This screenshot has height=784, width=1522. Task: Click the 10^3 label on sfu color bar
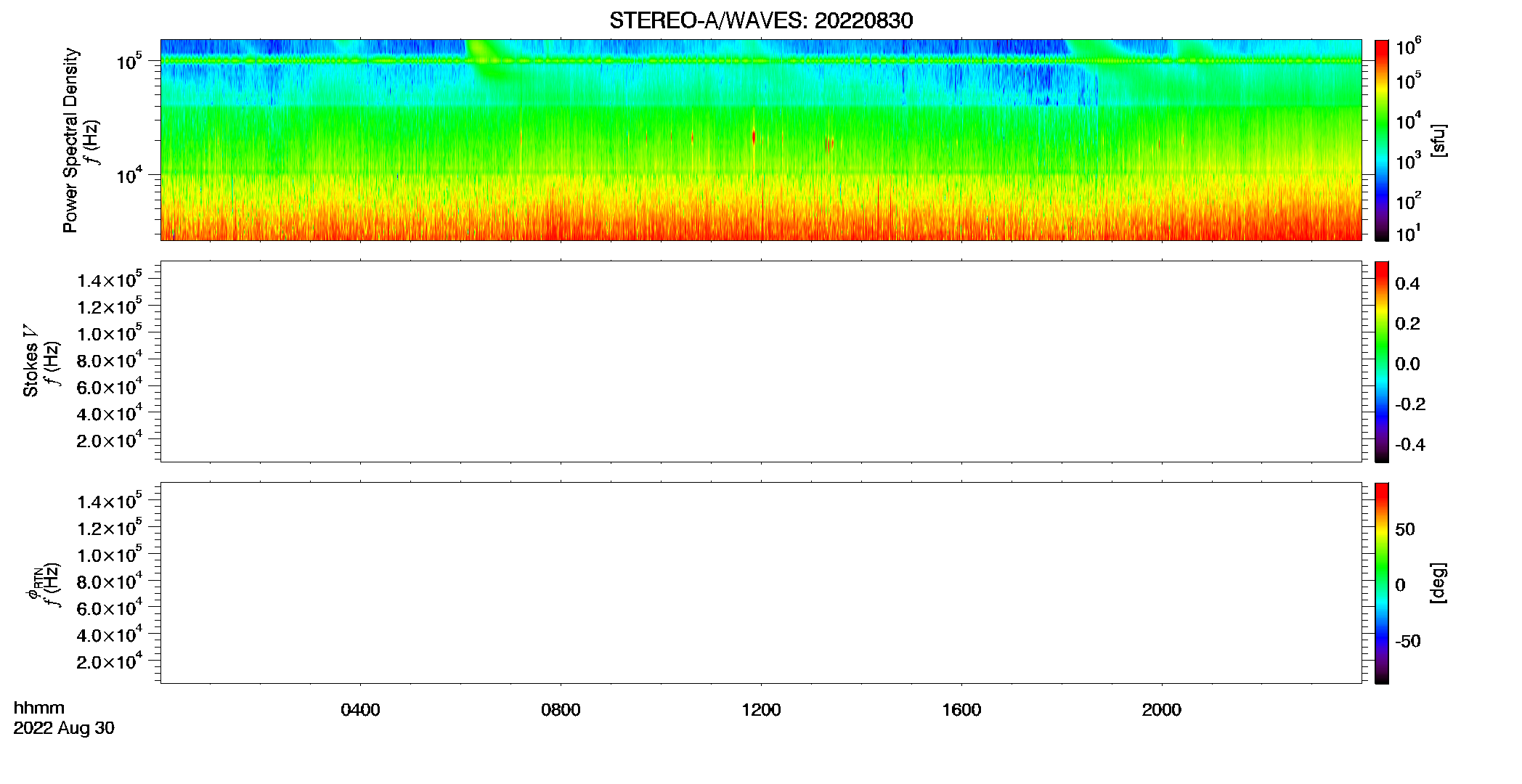click(1409, 160)
